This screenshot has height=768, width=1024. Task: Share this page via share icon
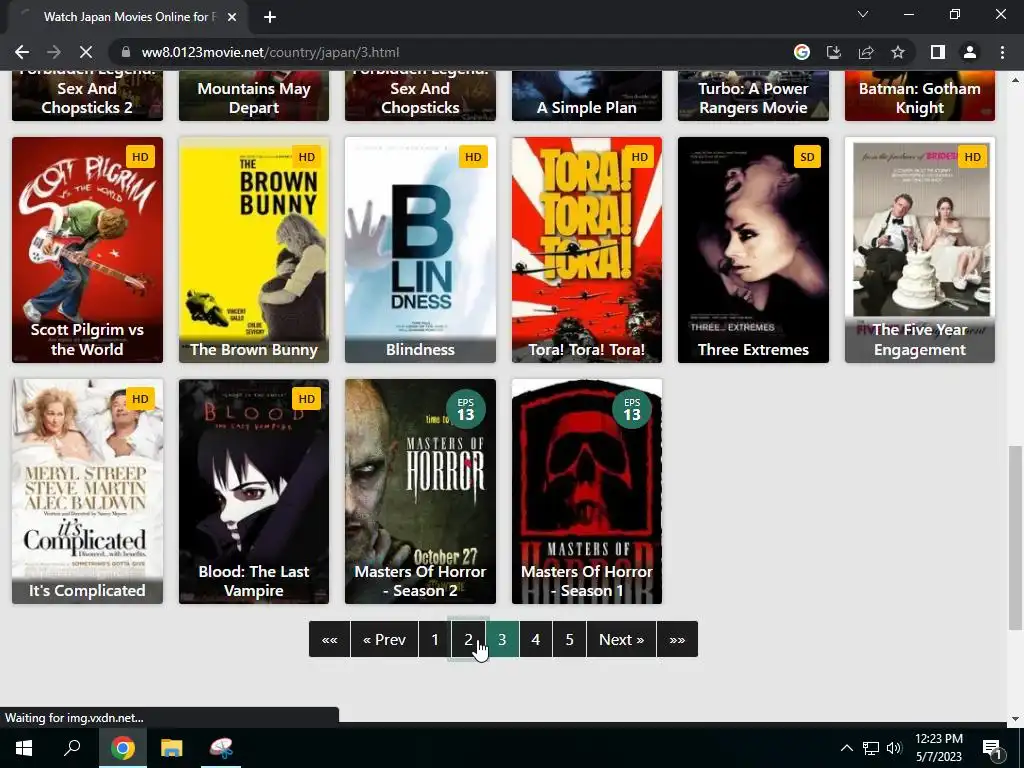[866, 52]
